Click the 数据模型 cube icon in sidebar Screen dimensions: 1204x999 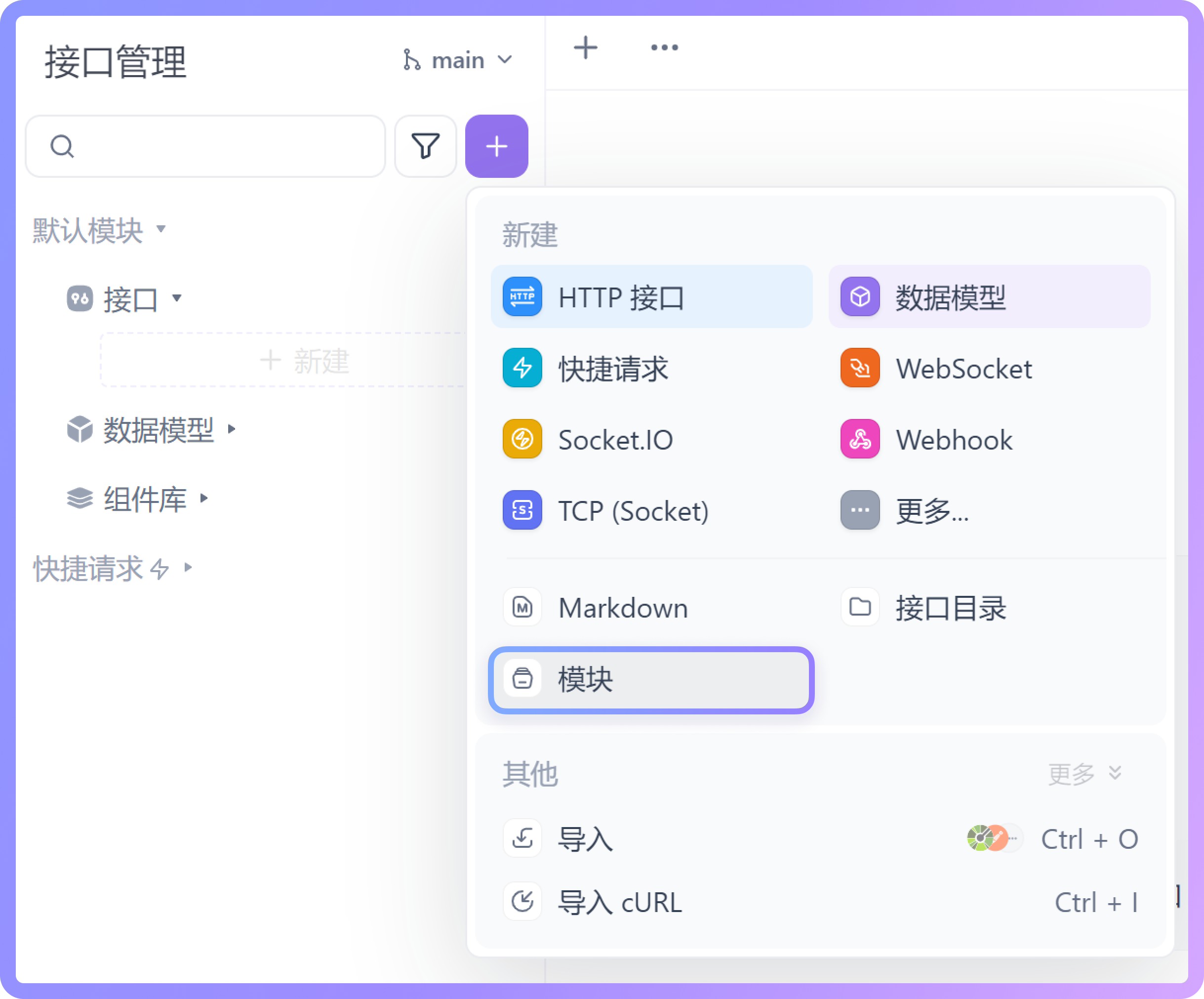pos(80,430)
